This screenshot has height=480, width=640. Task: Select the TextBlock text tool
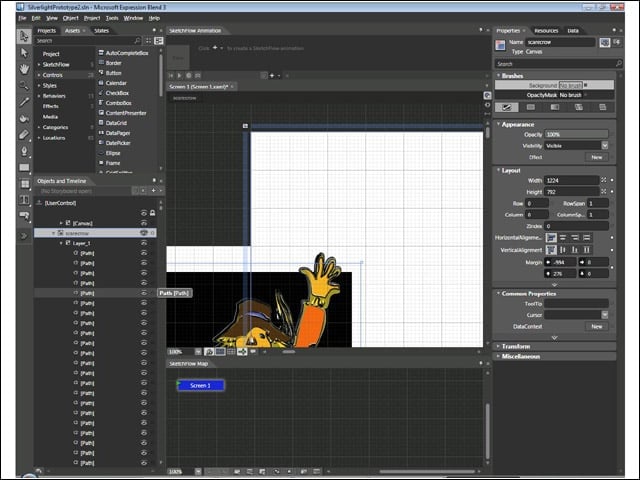pyautogui.click(x=24, y=200)
